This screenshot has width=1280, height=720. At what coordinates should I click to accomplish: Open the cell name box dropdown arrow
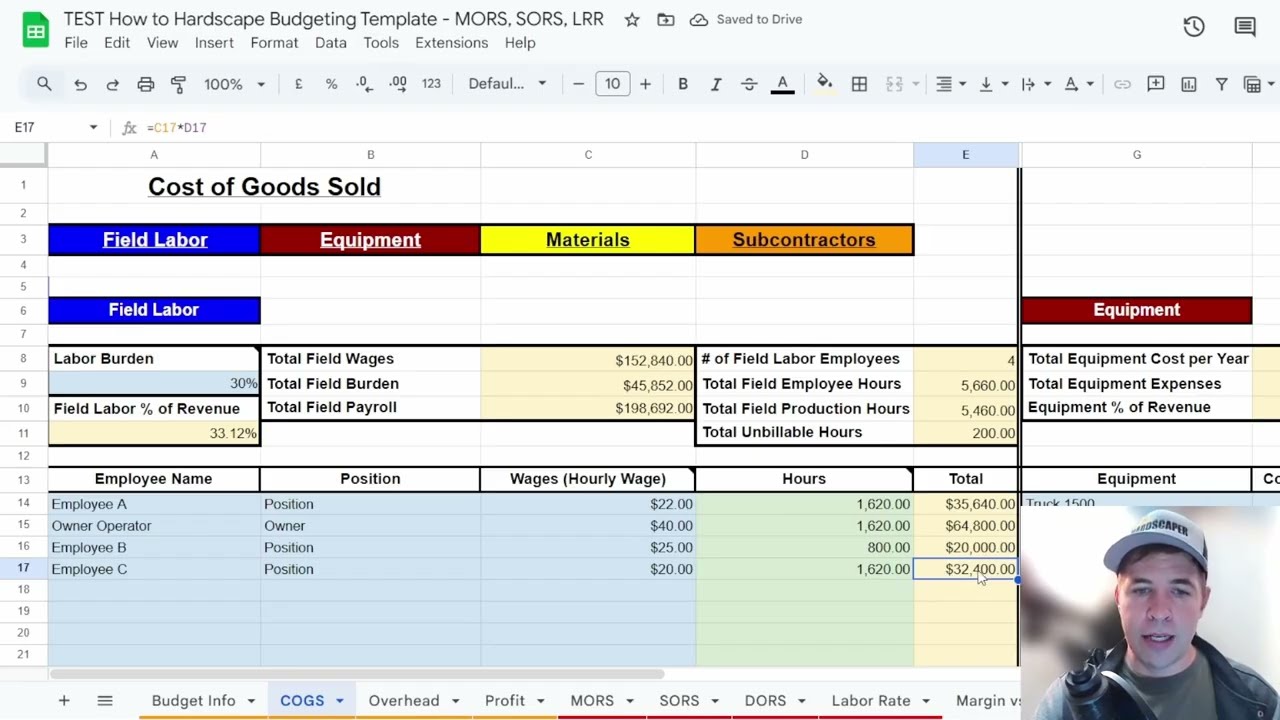(93, 127)
